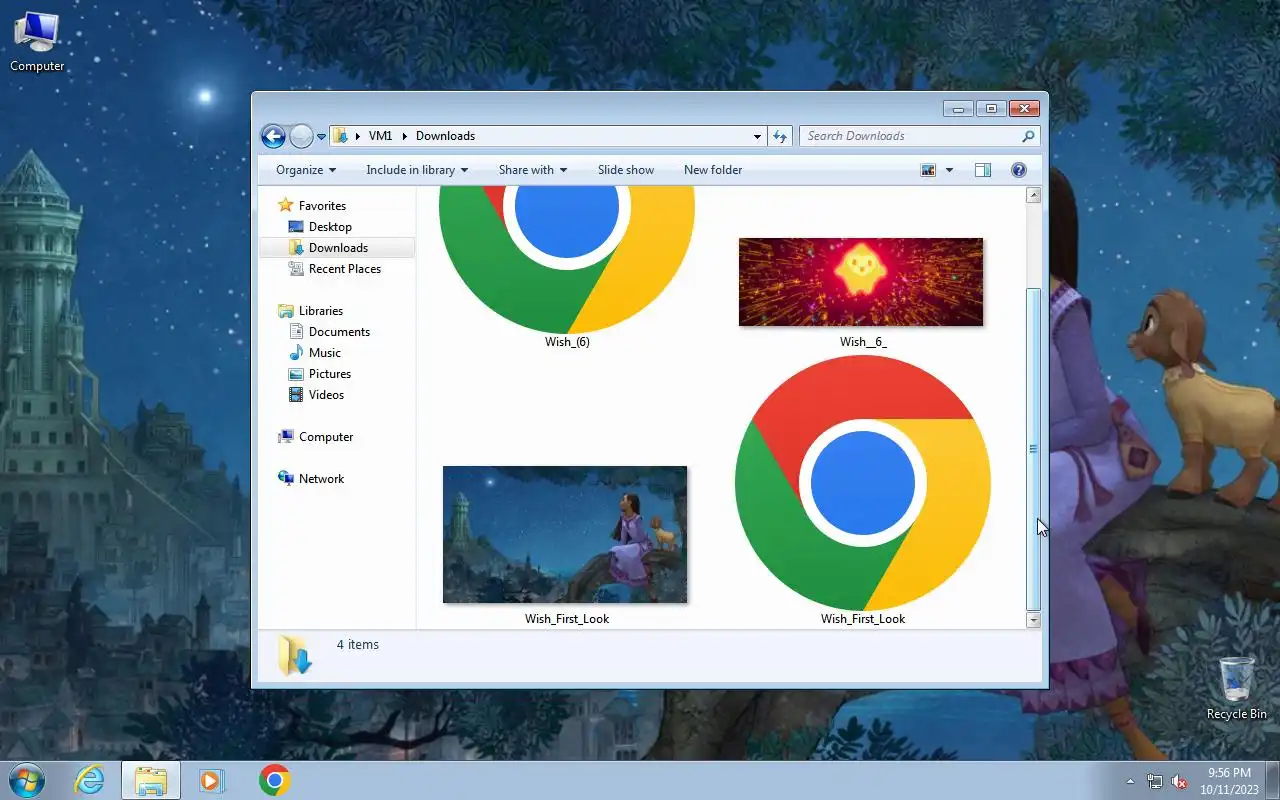Screen dimensions: 1280x800
Task: Click the scrollbar up arrow
Action: click(1033, 196)
